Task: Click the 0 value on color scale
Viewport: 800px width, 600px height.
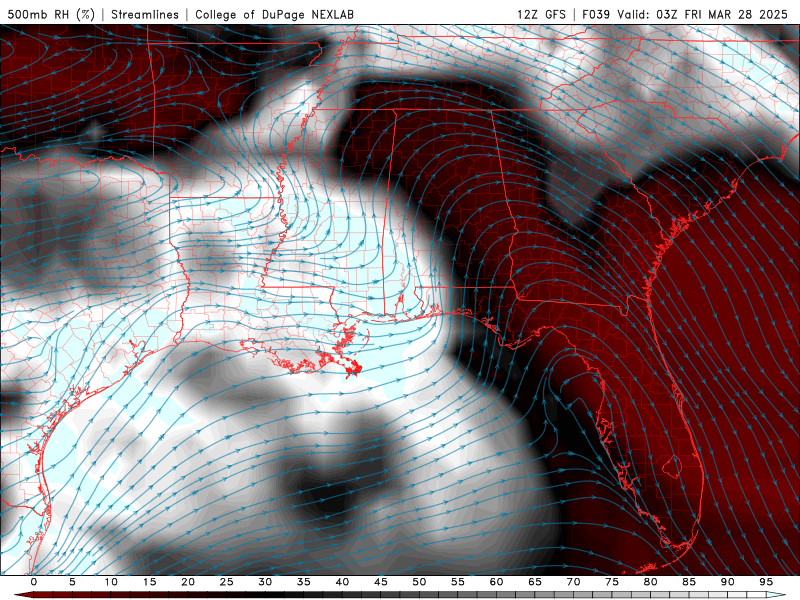Action: coord(34,582)
